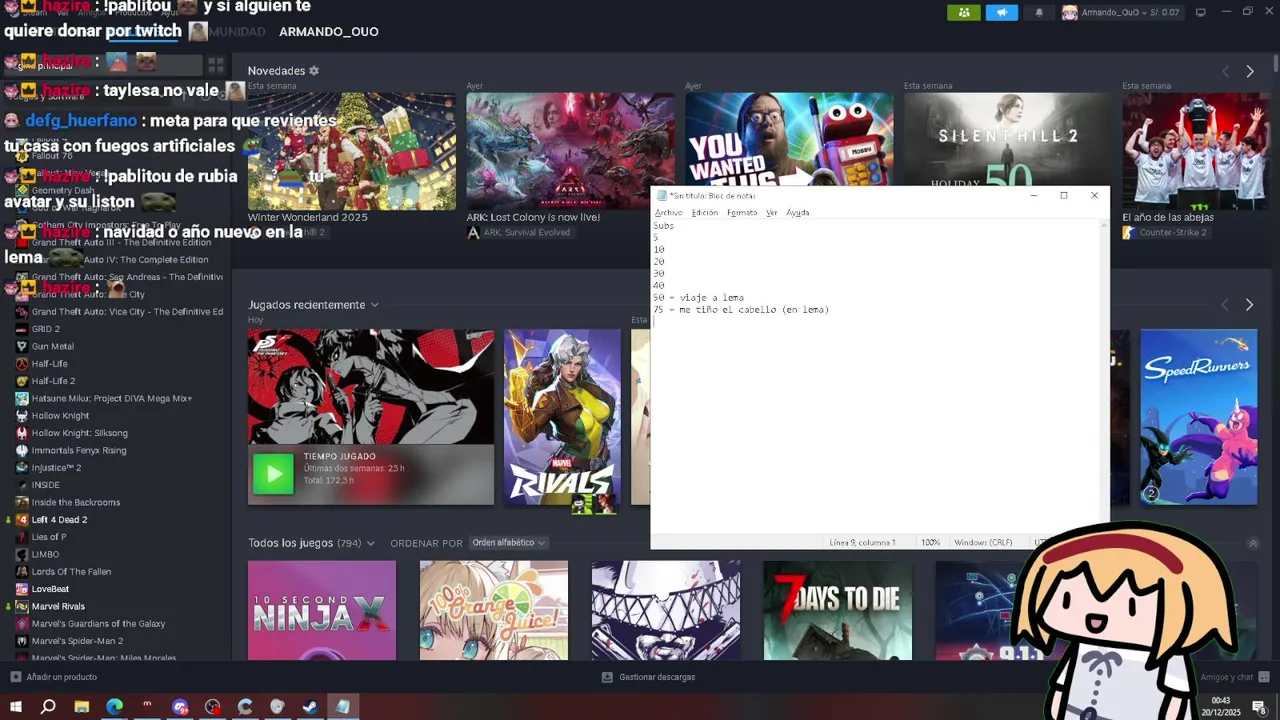Screen dimensions: 1280x720
Task: Select Hatsune Miku: Project DIVA Mega Mix+
Action: pyautogui.click(x=112, y=398)
